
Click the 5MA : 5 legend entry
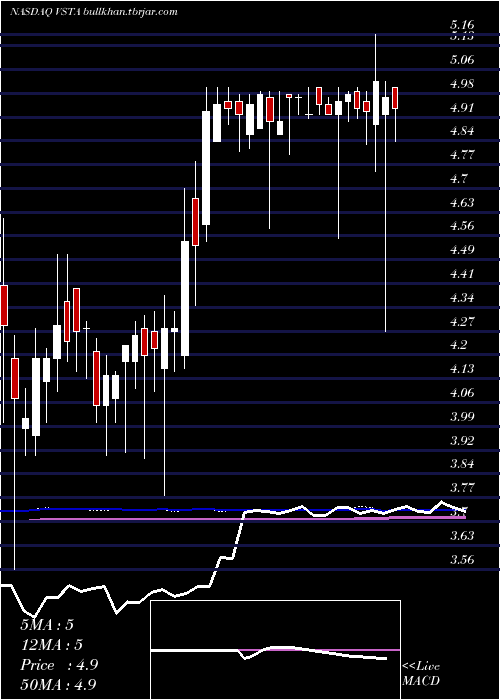pos(47,625)
